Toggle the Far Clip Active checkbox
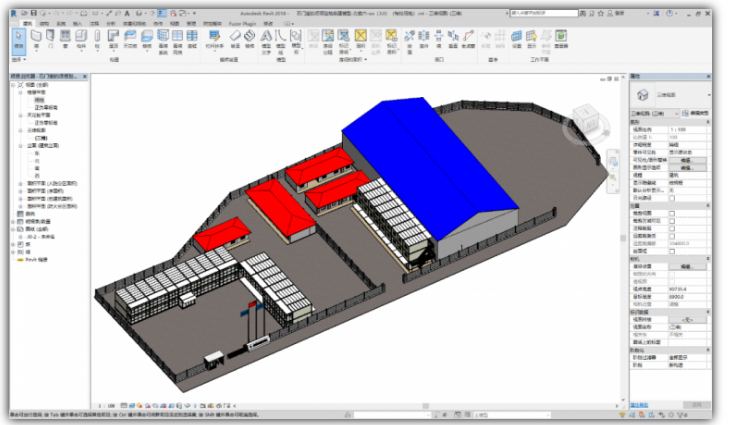The image size is (732, 425). 672,236
